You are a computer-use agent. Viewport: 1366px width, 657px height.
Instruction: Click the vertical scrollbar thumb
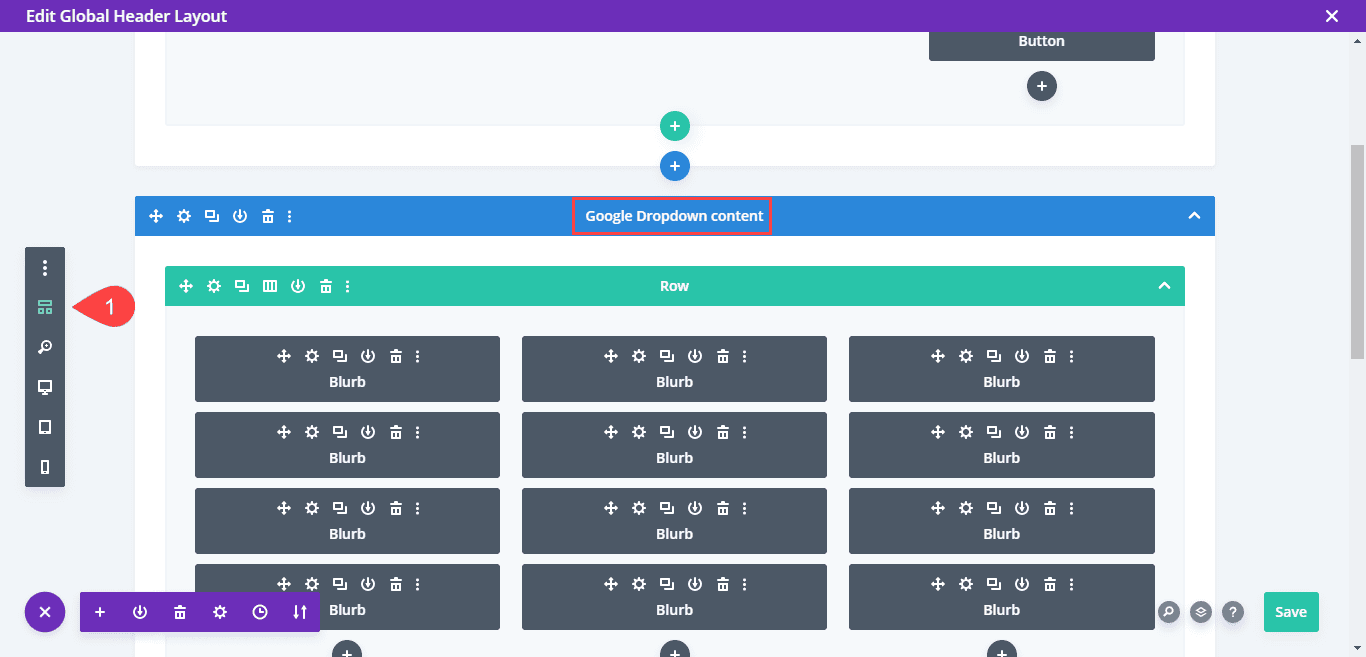tap(1357, 250)
